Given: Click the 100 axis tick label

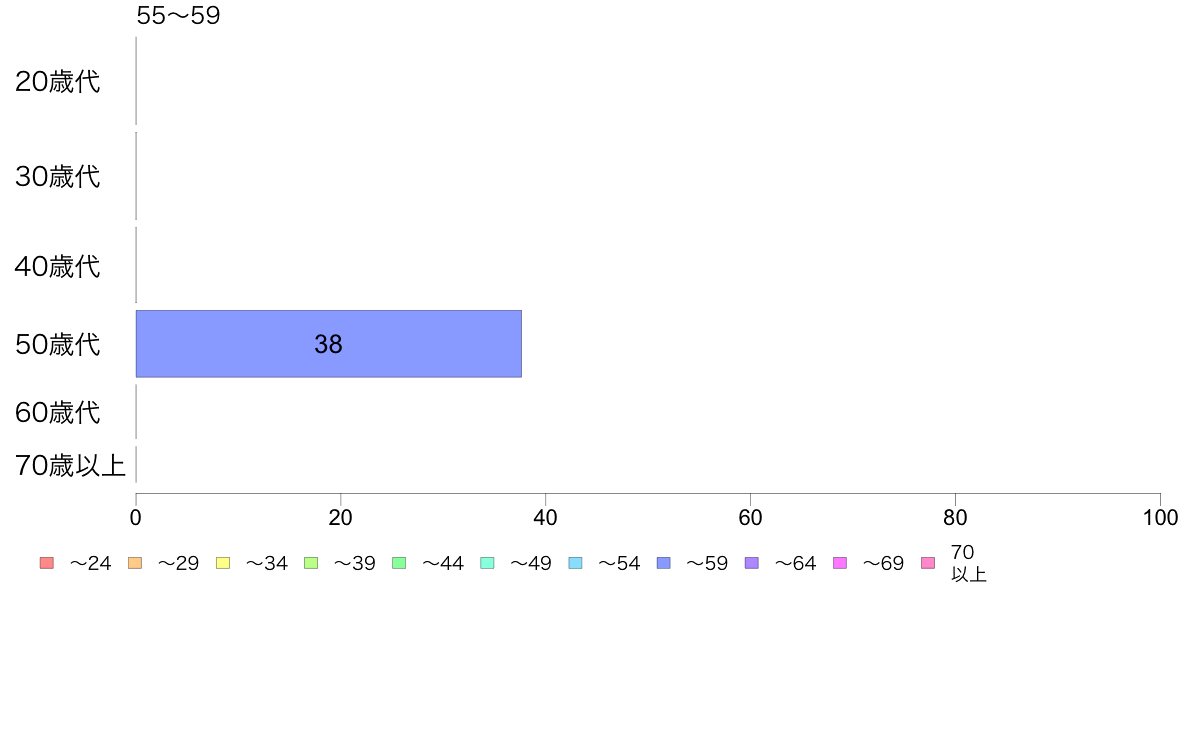Looking at the screenshot, I should pos(1160,518).
